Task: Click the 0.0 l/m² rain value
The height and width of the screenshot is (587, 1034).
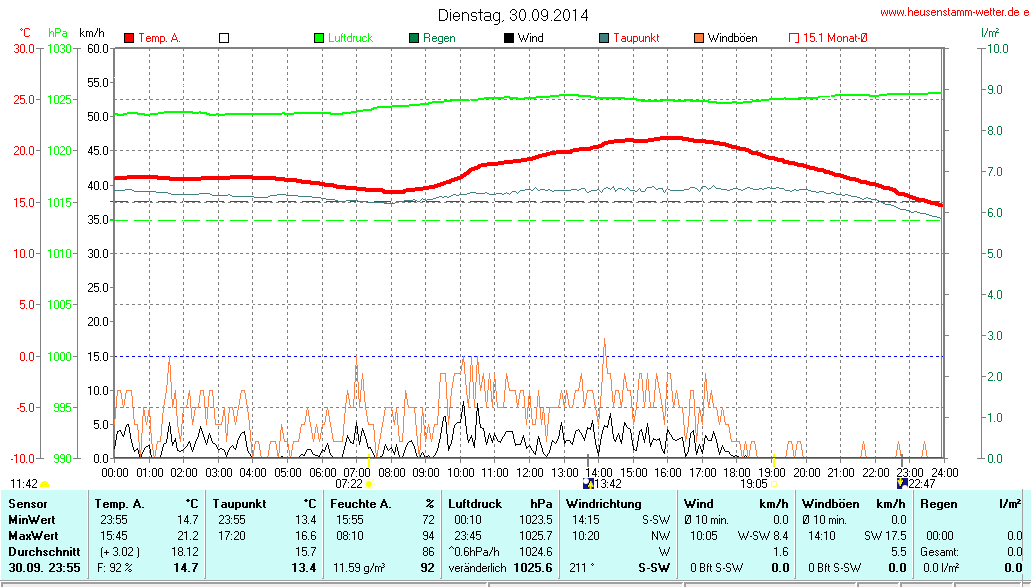Action: [x=941, y=568]
